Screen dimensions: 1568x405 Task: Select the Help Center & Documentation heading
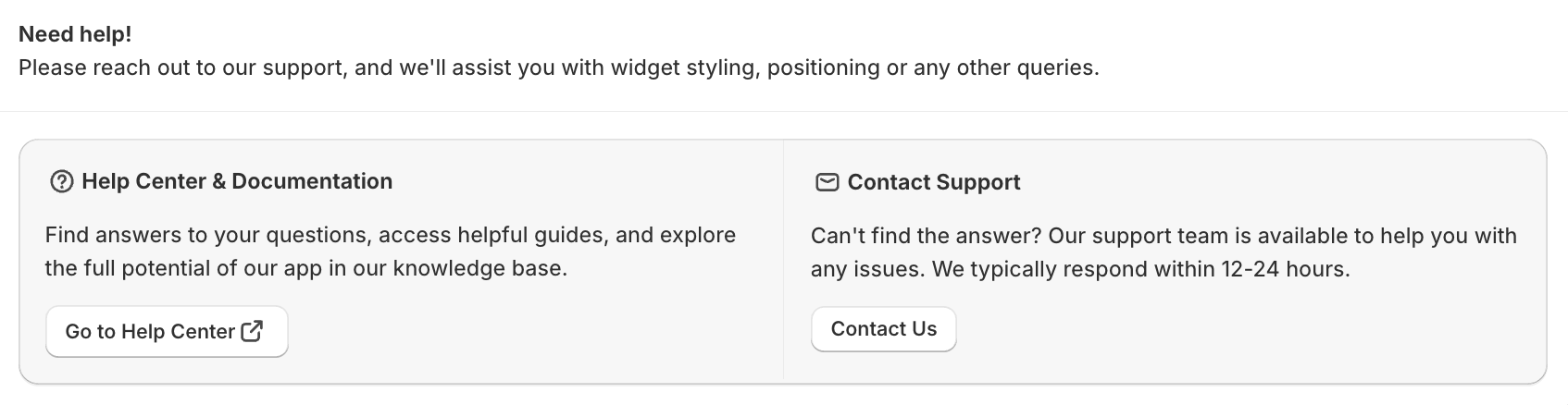[237, 182]
